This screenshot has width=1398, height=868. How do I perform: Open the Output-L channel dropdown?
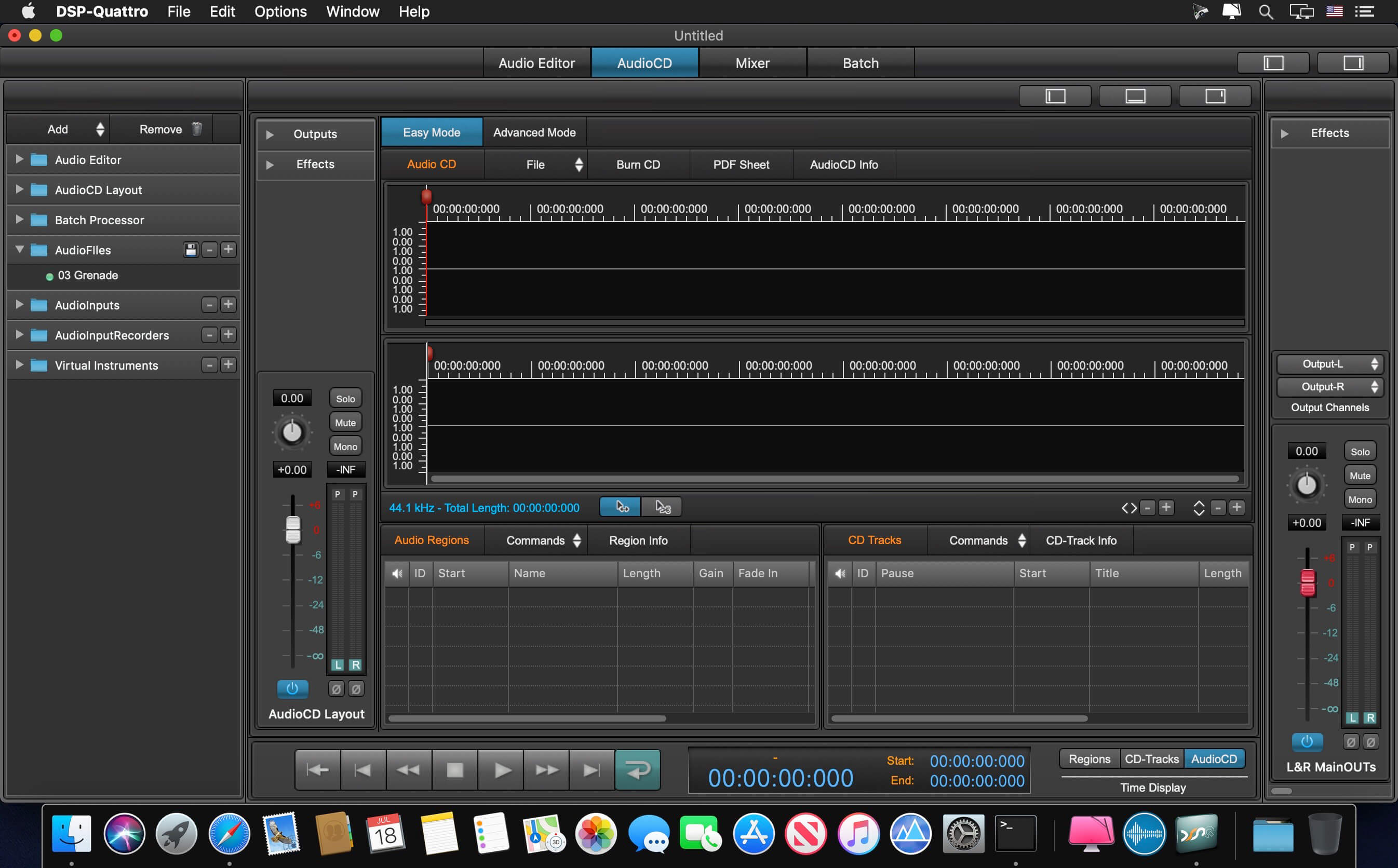tap(1329, 364)
